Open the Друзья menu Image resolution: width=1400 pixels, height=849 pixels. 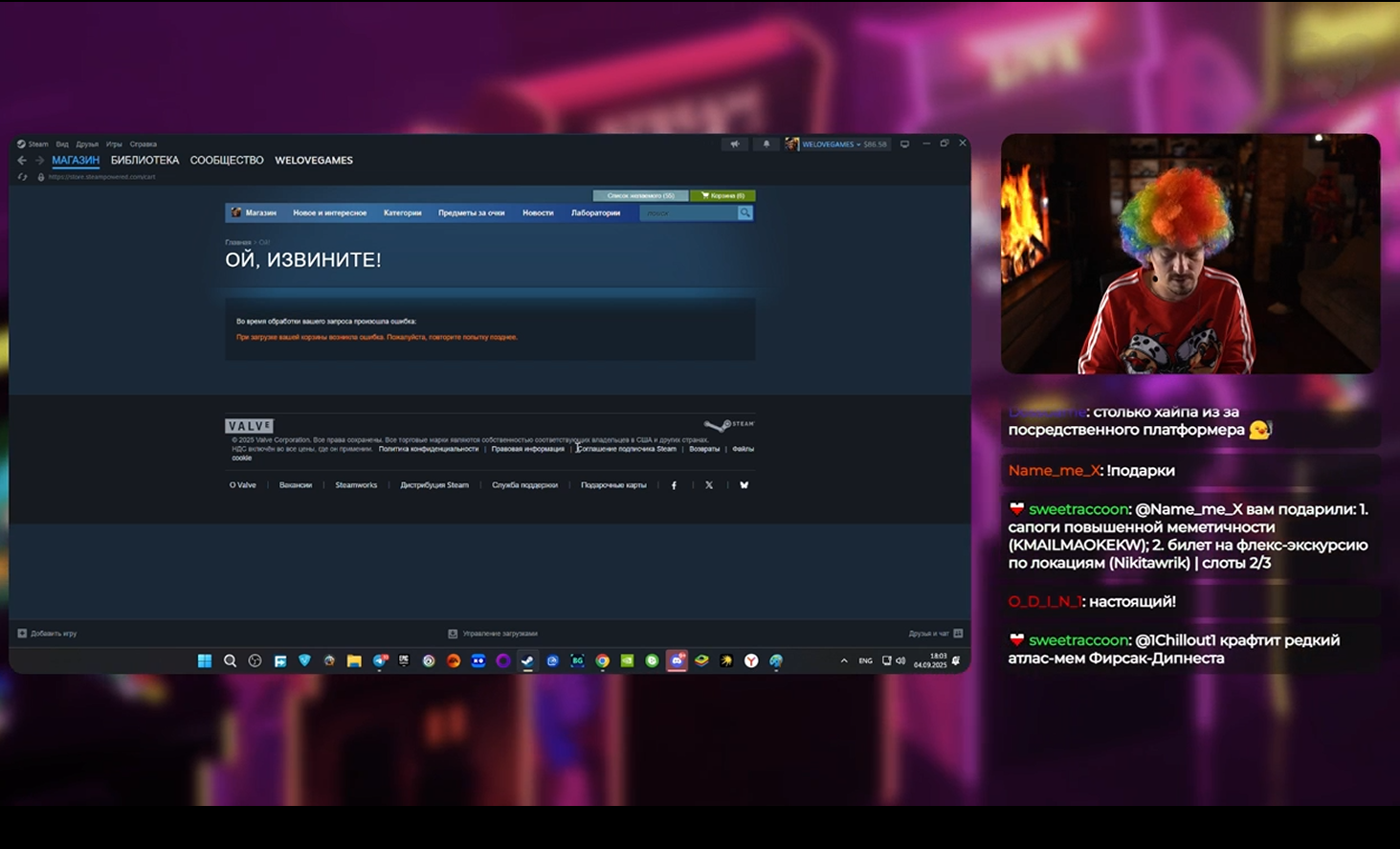pyautogui.click(x=87, y=145)
